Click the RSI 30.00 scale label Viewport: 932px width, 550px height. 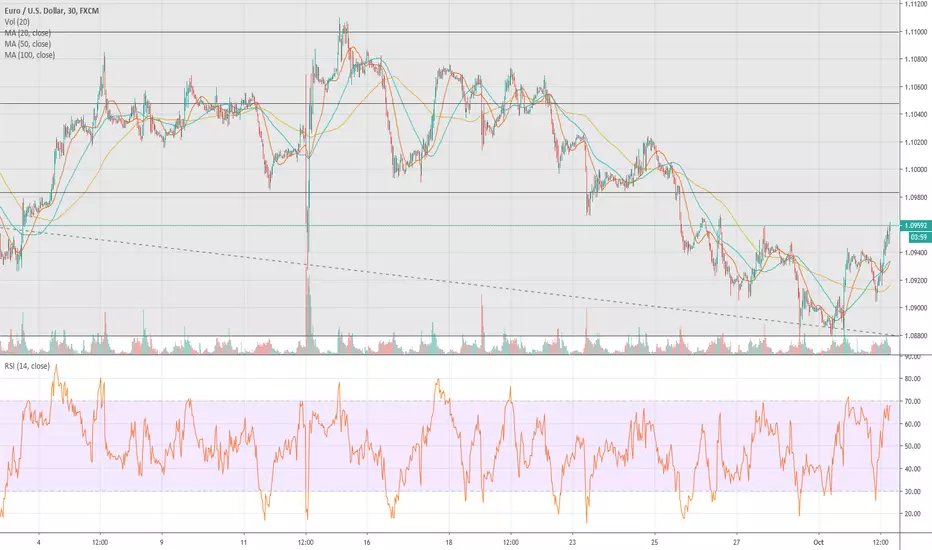[x=912, y=492]
